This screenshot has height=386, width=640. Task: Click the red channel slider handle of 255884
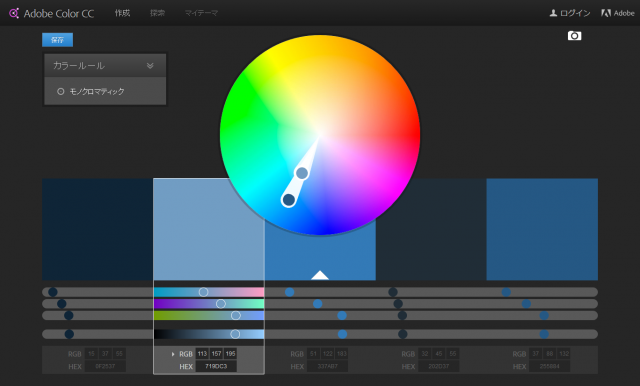506,292
